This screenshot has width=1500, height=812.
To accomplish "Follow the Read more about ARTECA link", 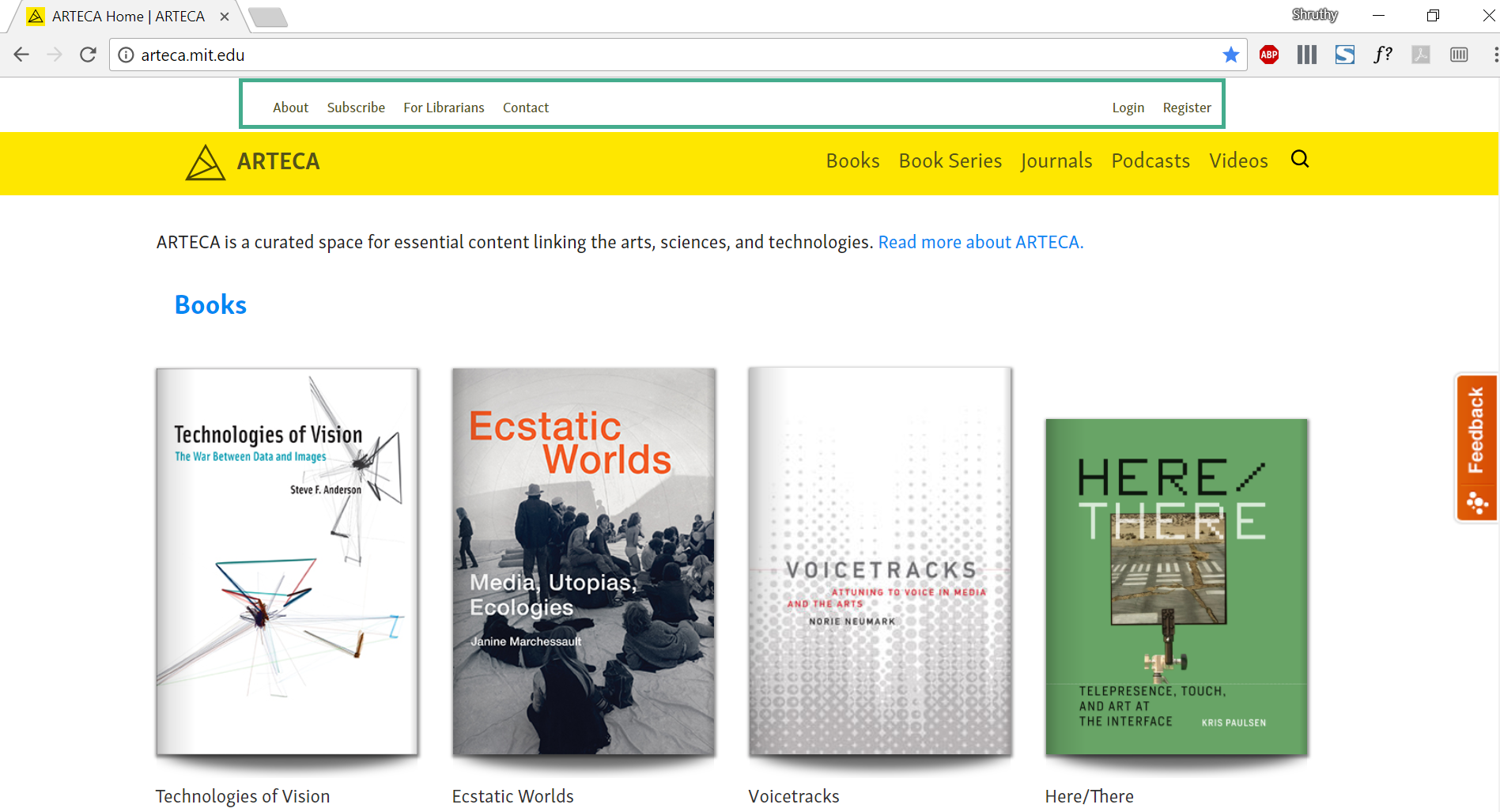I will 980,242.
